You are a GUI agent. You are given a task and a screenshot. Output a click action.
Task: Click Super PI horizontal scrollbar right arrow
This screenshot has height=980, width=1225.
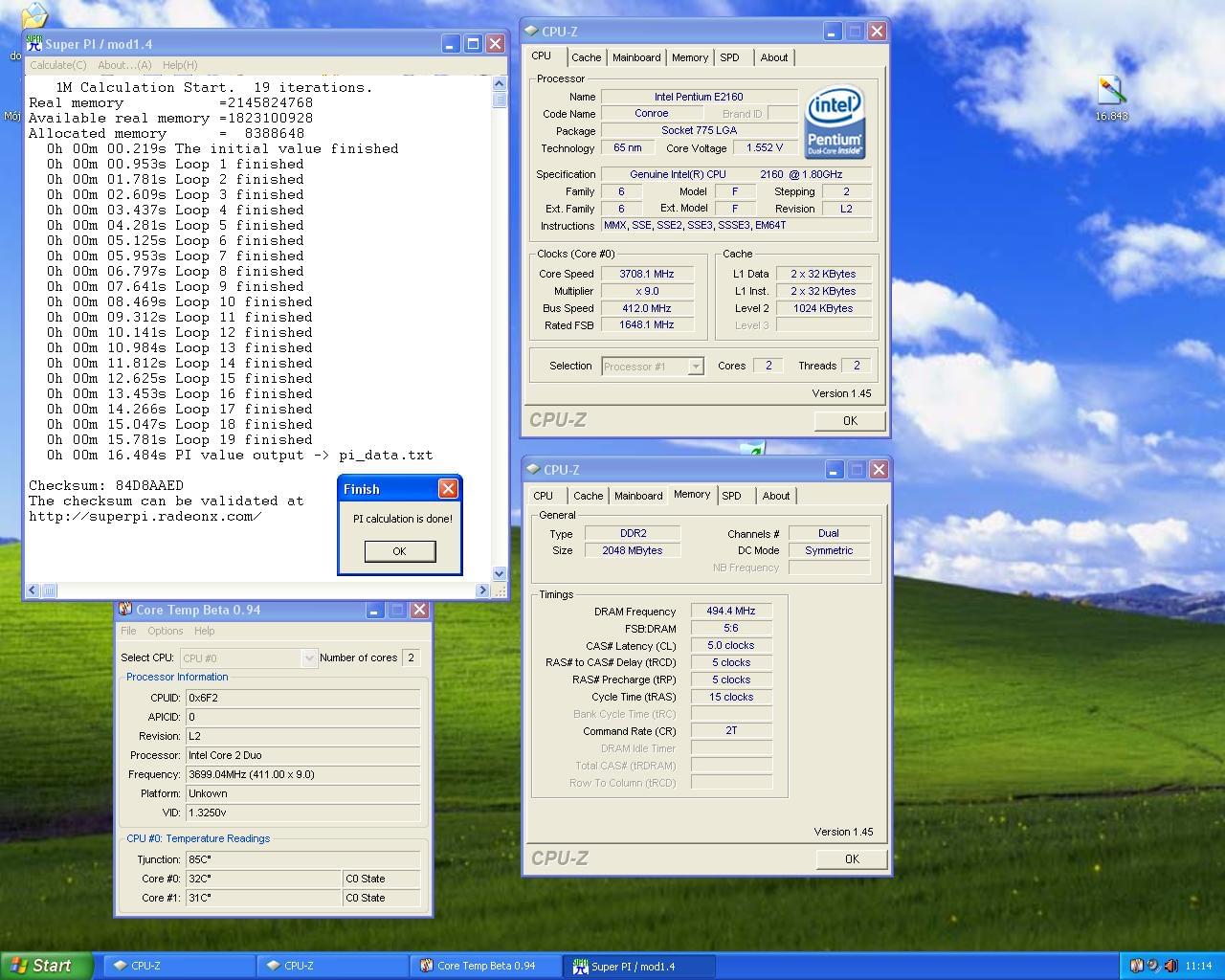coord(481,590)
